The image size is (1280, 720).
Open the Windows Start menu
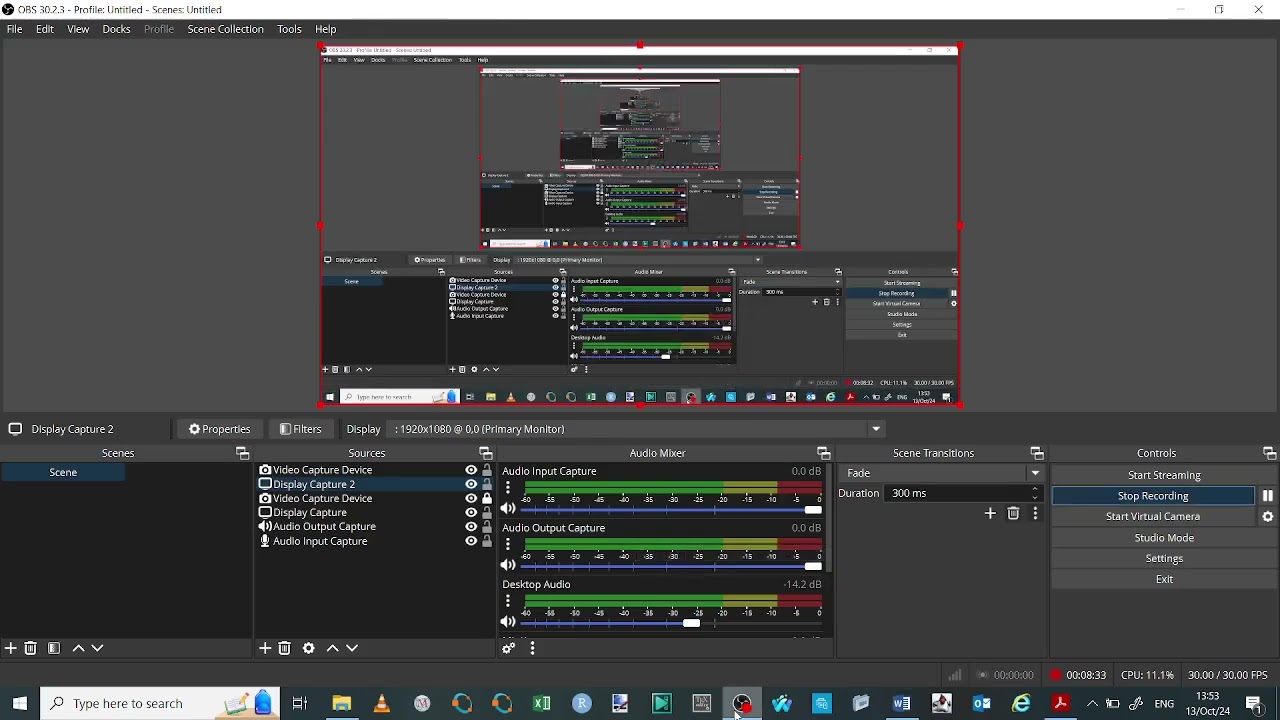pyautogui.click(x=20, y=704)
